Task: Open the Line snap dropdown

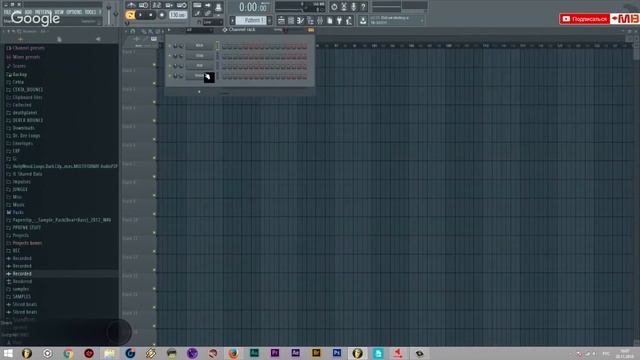Action: [x=212, y=22]
